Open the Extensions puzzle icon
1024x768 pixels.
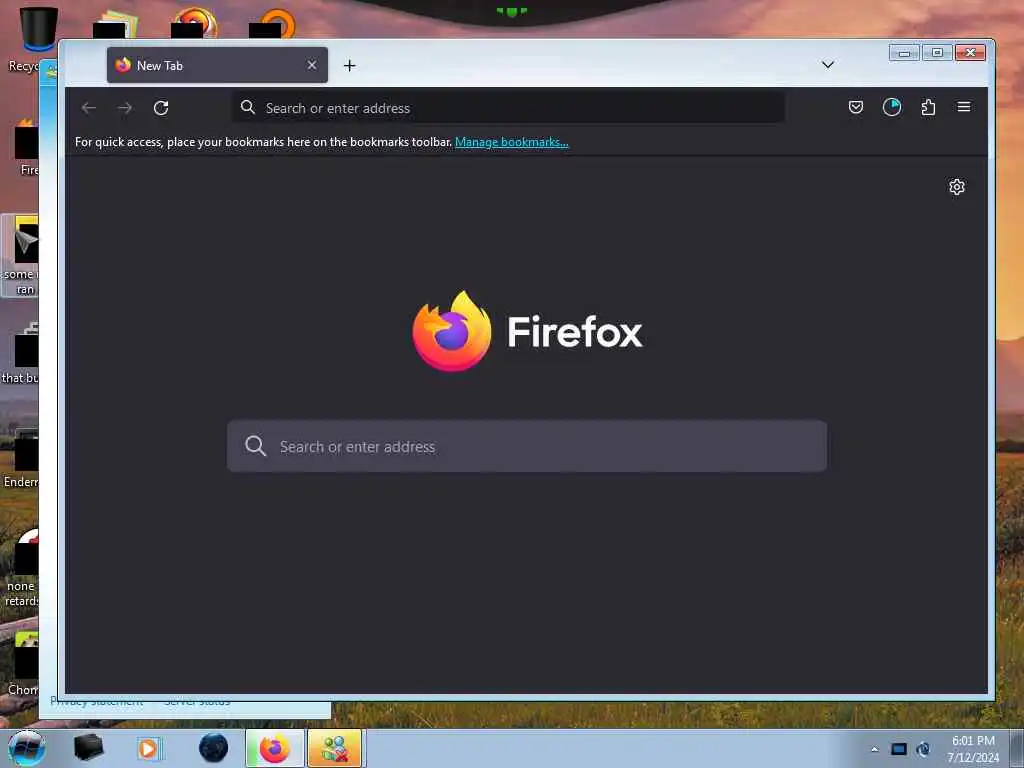click(928, 107)
